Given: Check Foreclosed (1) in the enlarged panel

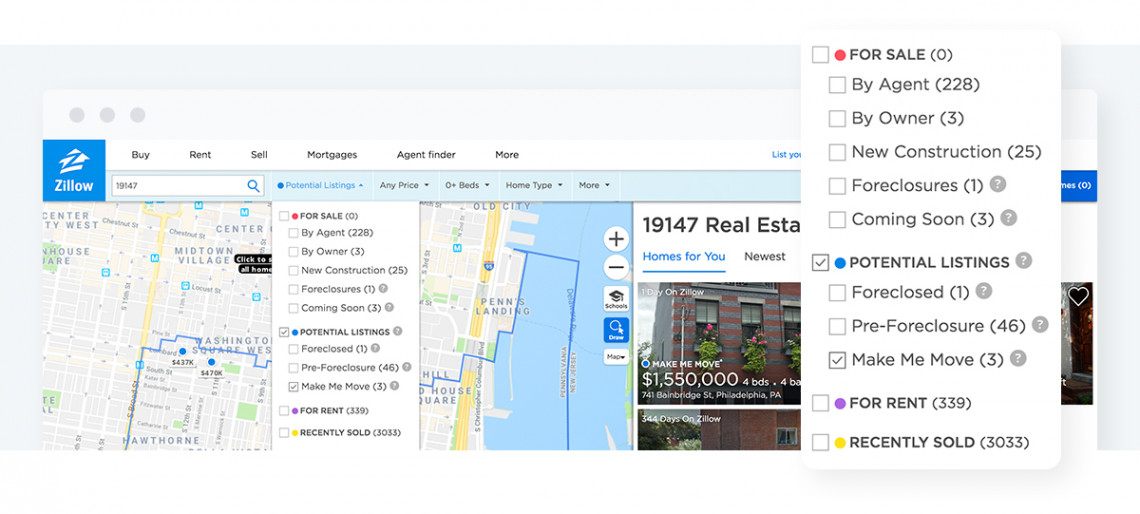Looking at the screenshot, I should pos(838,292).
